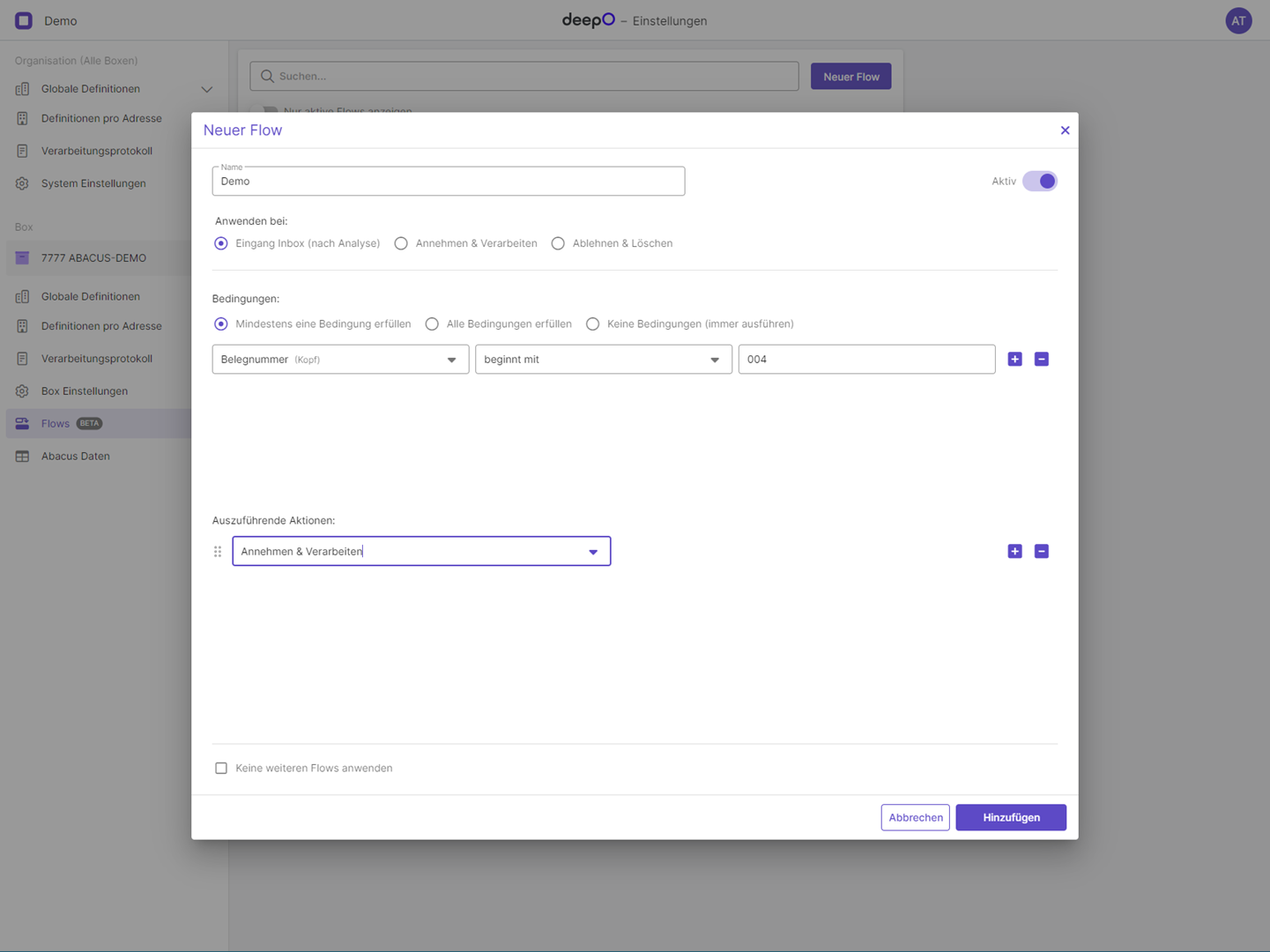Add a new condition with the plus icon
Screen dimensions: 1270x952
click(x=1014, y=359)
